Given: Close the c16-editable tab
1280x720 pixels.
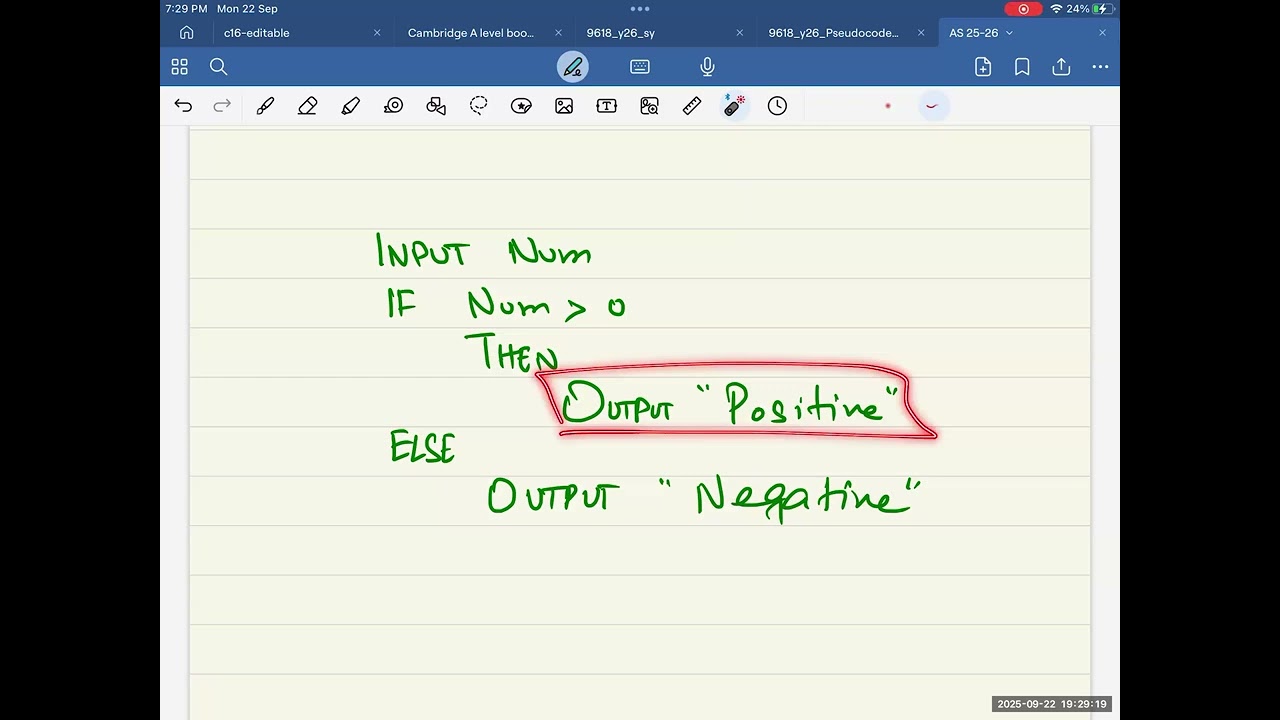Looking at the screenshot, I should [377, 33].
